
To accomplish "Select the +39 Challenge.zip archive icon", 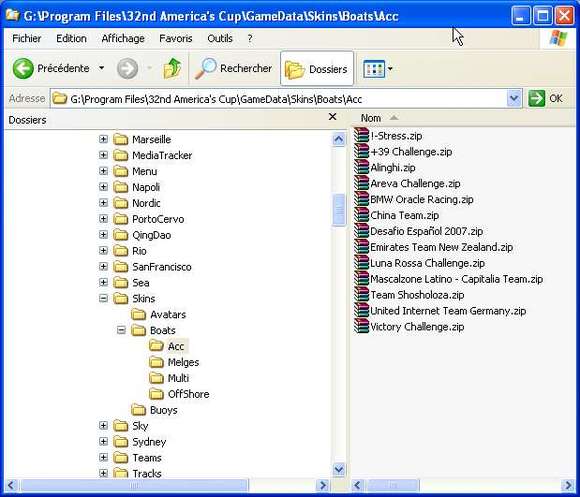I will click(361, 151).
